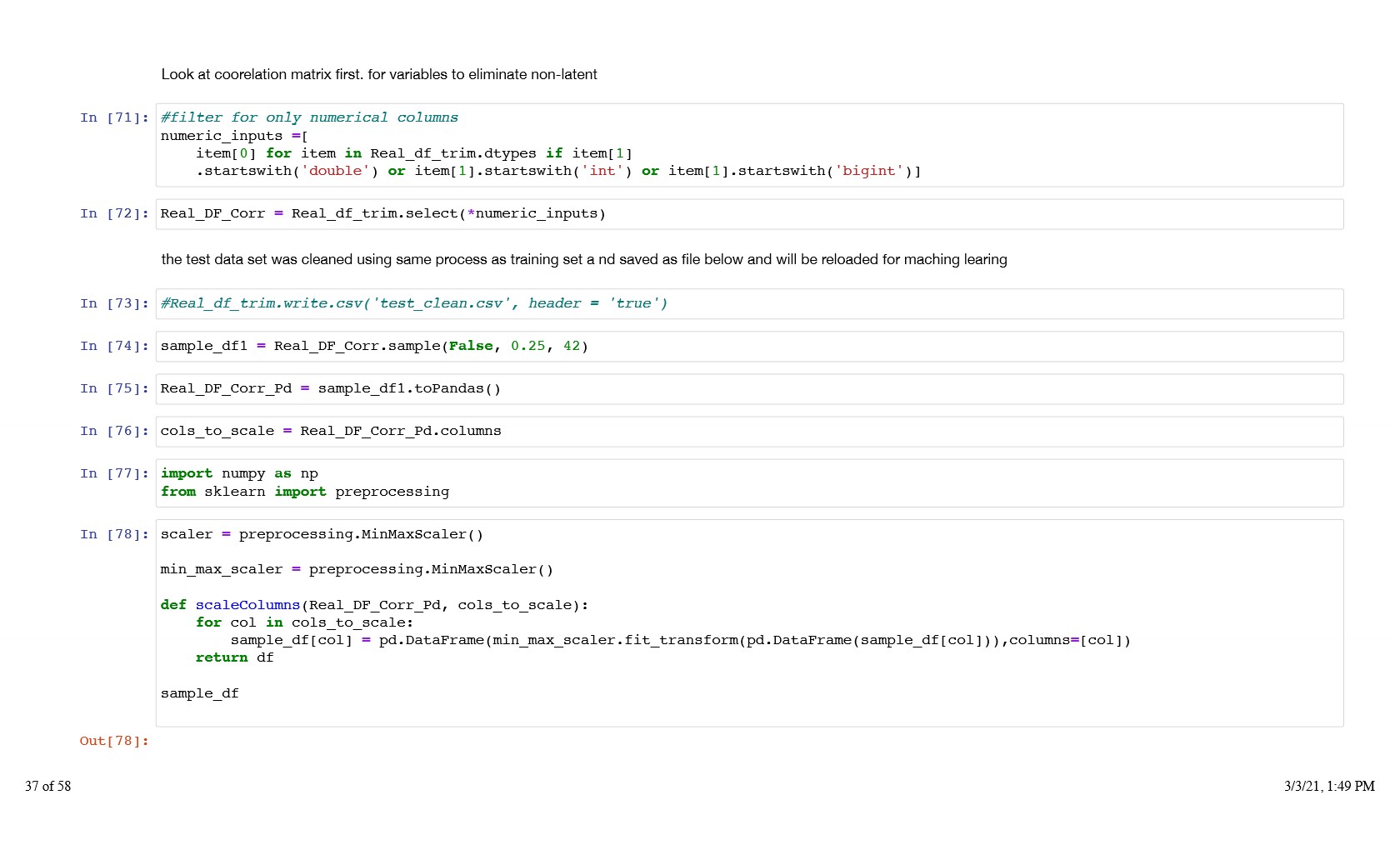This screenshot has height=850, width=1400.
Task: Click the test data set markdown paragraph
Action: pyautogui.click(x=583, y=259)
